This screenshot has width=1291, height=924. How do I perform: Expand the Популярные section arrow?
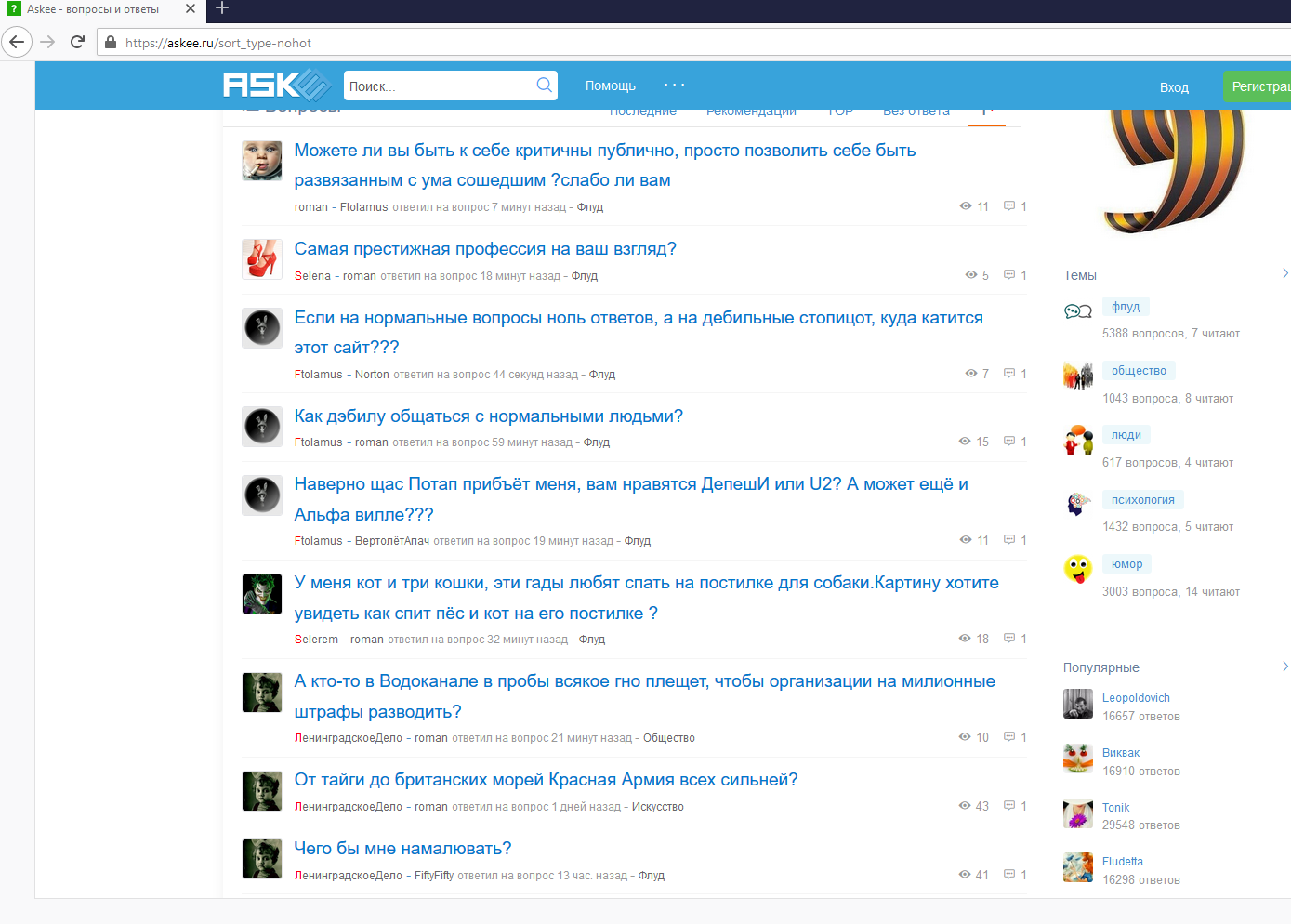click(x=1284, y=667)
